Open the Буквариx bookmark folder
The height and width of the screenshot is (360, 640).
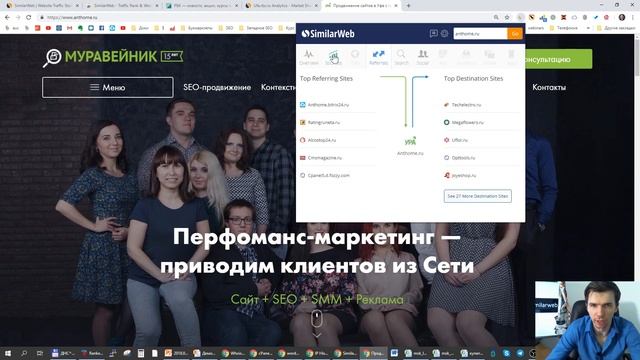[x=198, y=28]
